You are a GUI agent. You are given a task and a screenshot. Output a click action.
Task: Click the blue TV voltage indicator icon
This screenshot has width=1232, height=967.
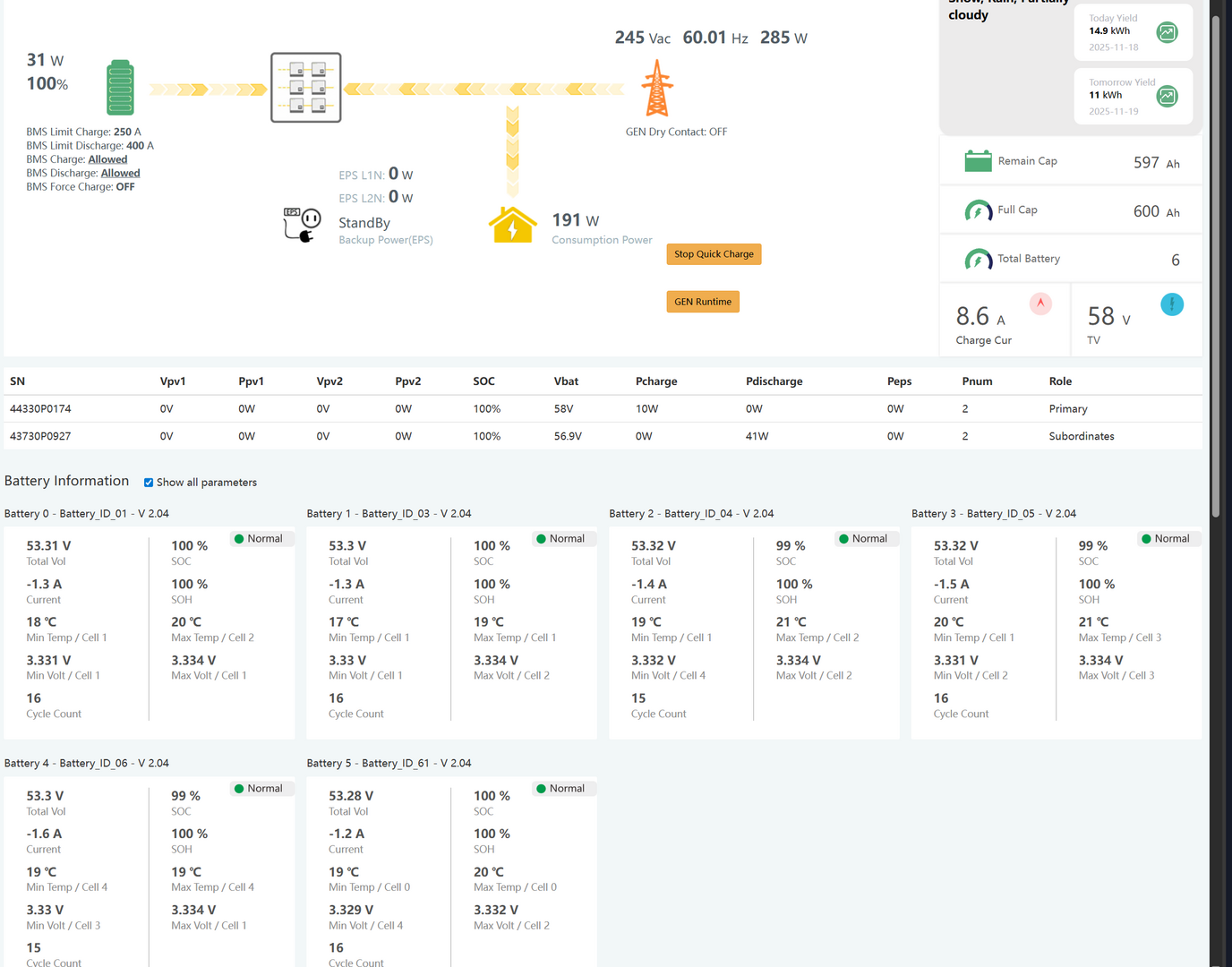pos(1171,304)
